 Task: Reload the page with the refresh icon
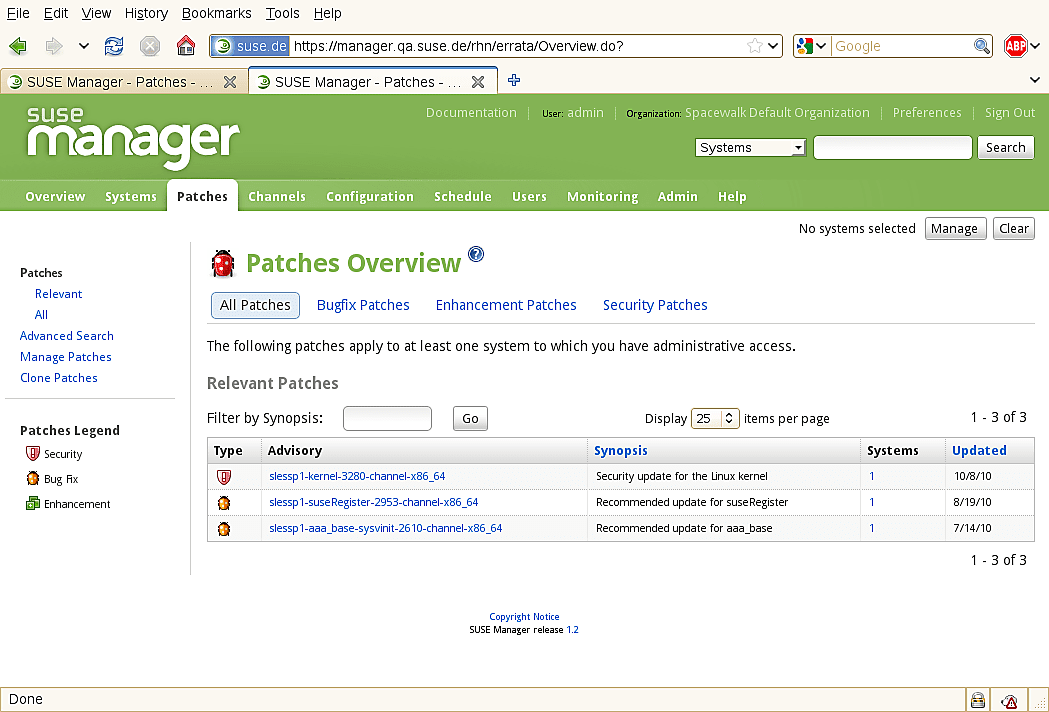click(x=114, y=46)
